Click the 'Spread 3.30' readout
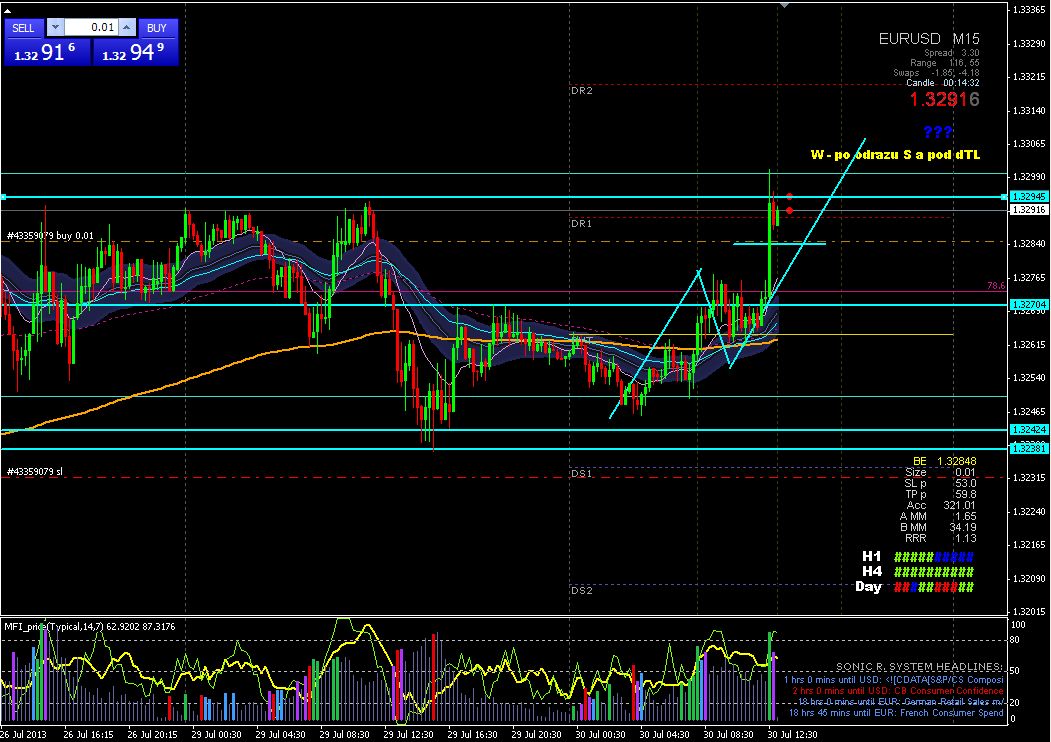1051x742 pixels. pyautogui.click(x=952, y=53)
